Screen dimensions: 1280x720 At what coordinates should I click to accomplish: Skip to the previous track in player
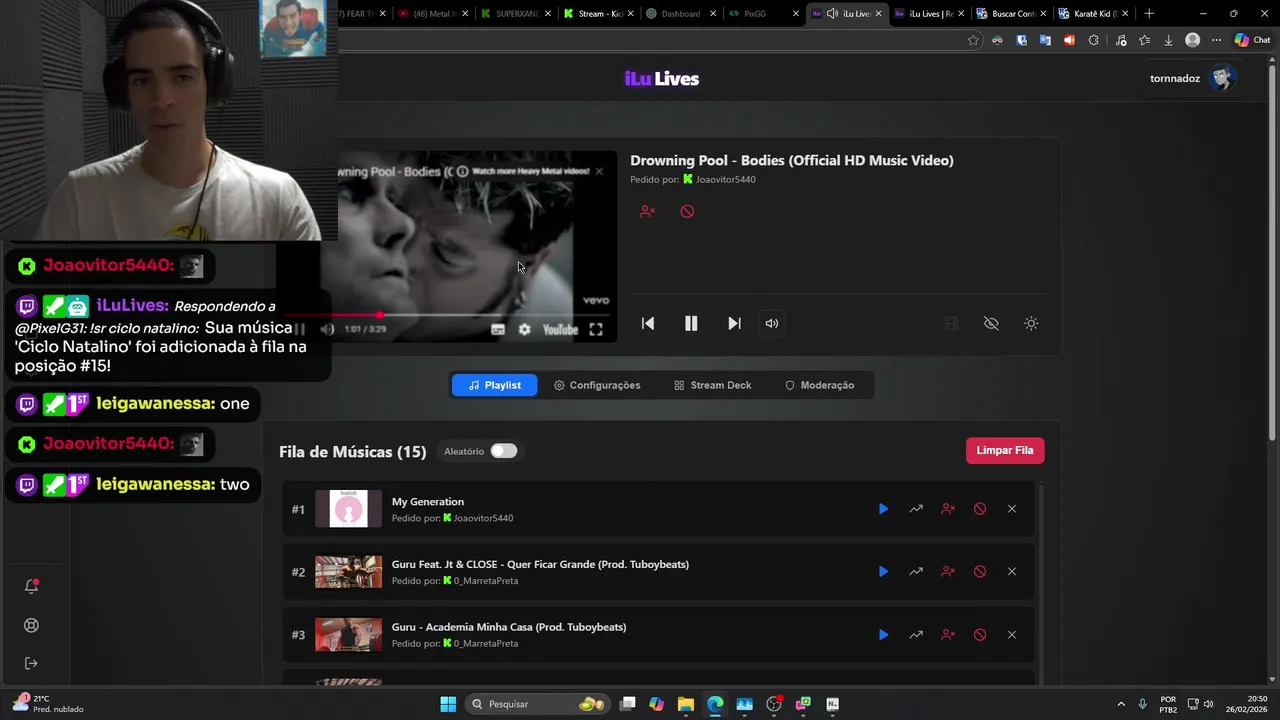coord(648,323)
